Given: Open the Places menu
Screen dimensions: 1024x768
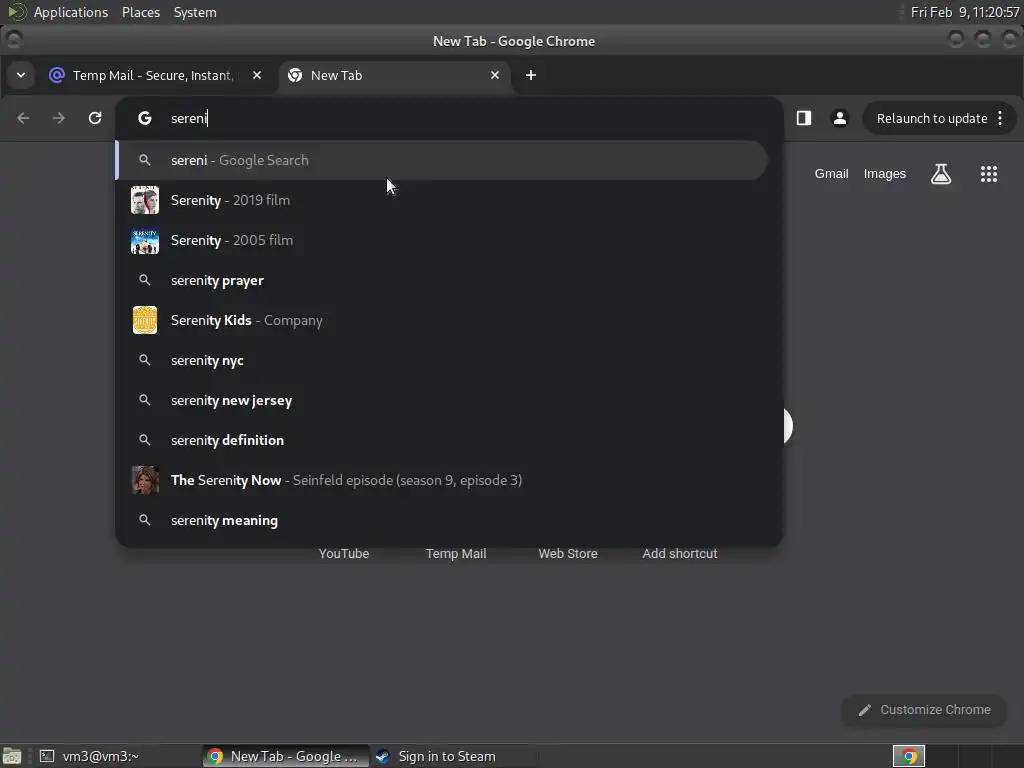Looking at the screenshot, I should (141, 12).
